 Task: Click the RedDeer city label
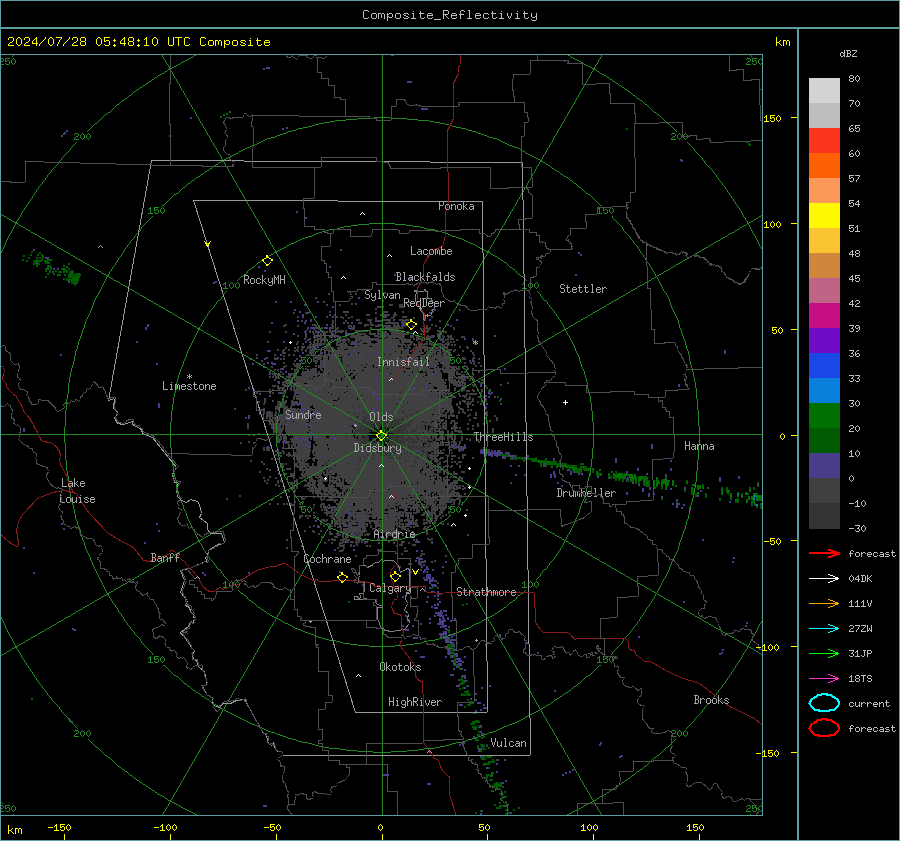(424, 303)
